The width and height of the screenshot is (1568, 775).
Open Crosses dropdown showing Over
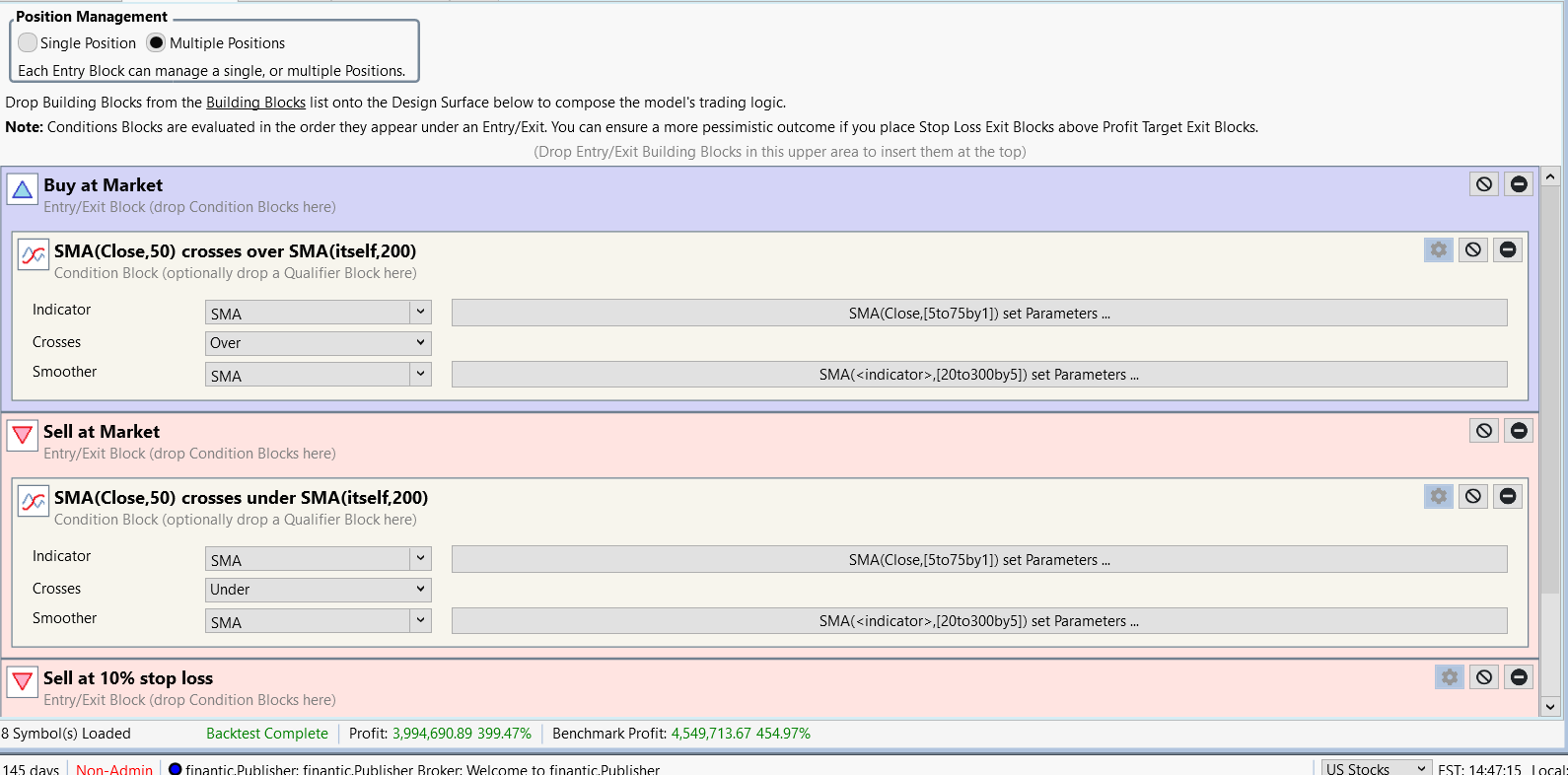[318, 343]
